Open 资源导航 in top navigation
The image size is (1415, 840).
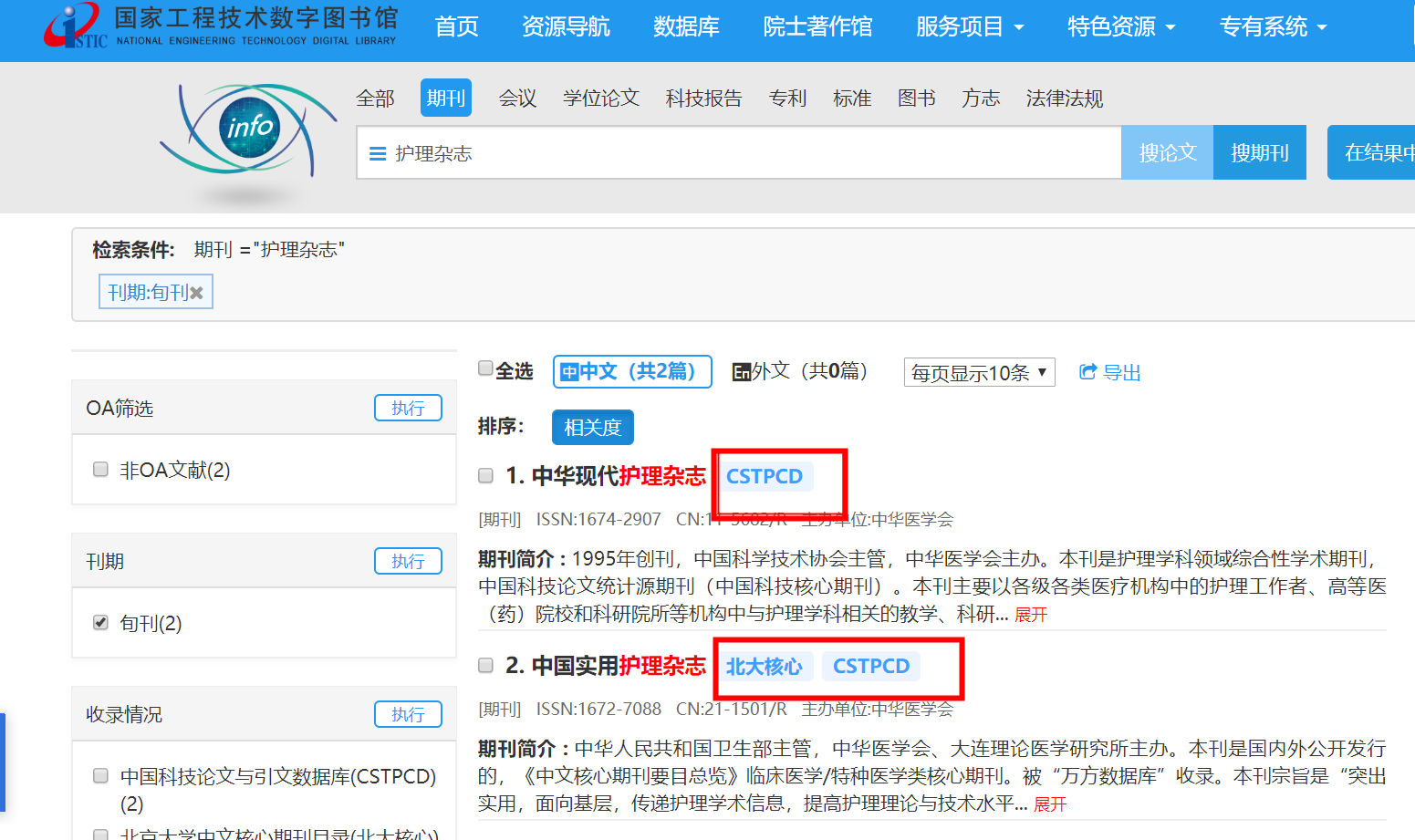pos(566,26)
